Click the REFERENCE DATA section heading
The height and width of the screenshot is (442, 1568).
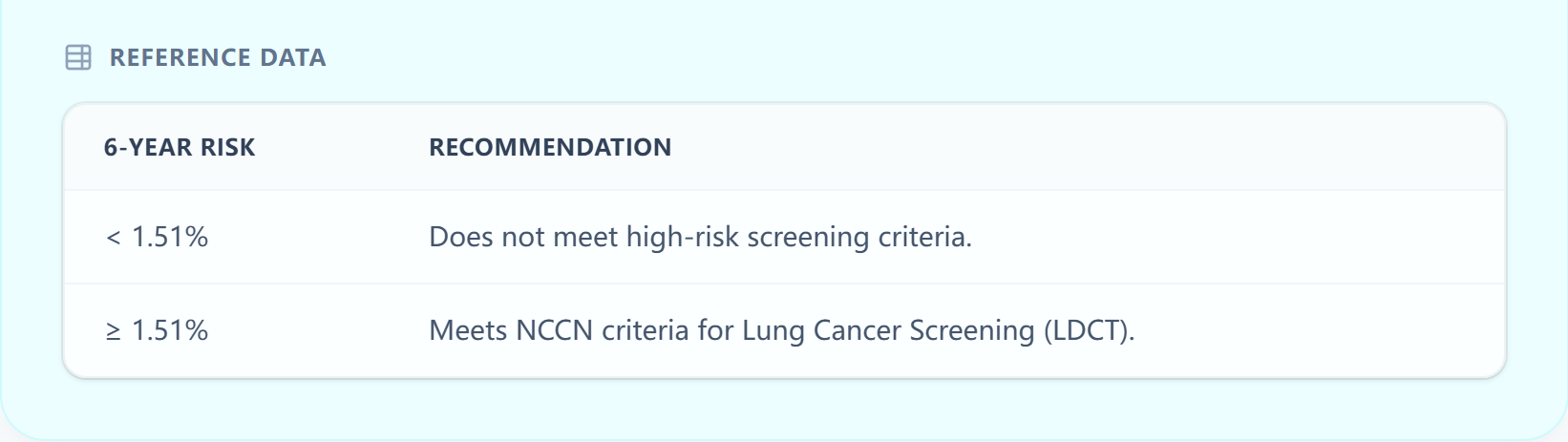[218, 57]
